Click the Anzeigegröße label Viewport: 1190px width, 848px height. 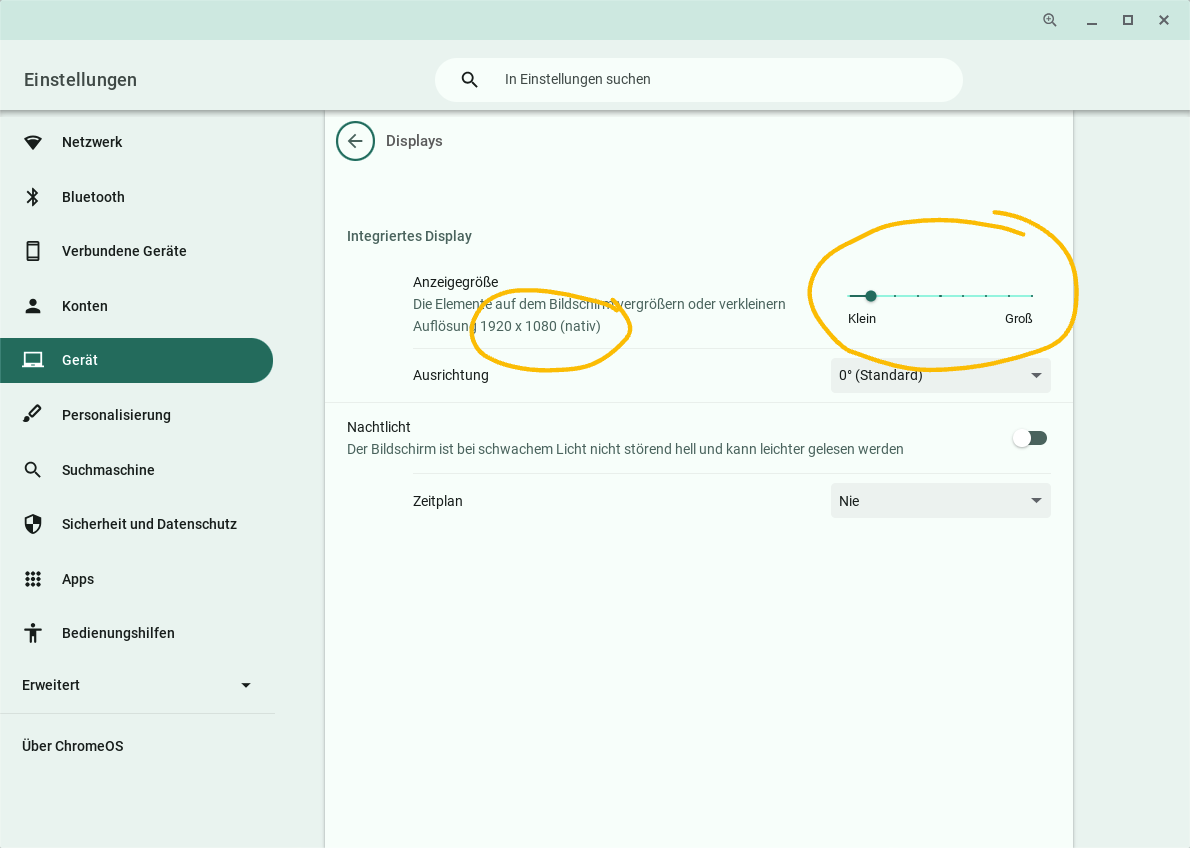point(455,282)
